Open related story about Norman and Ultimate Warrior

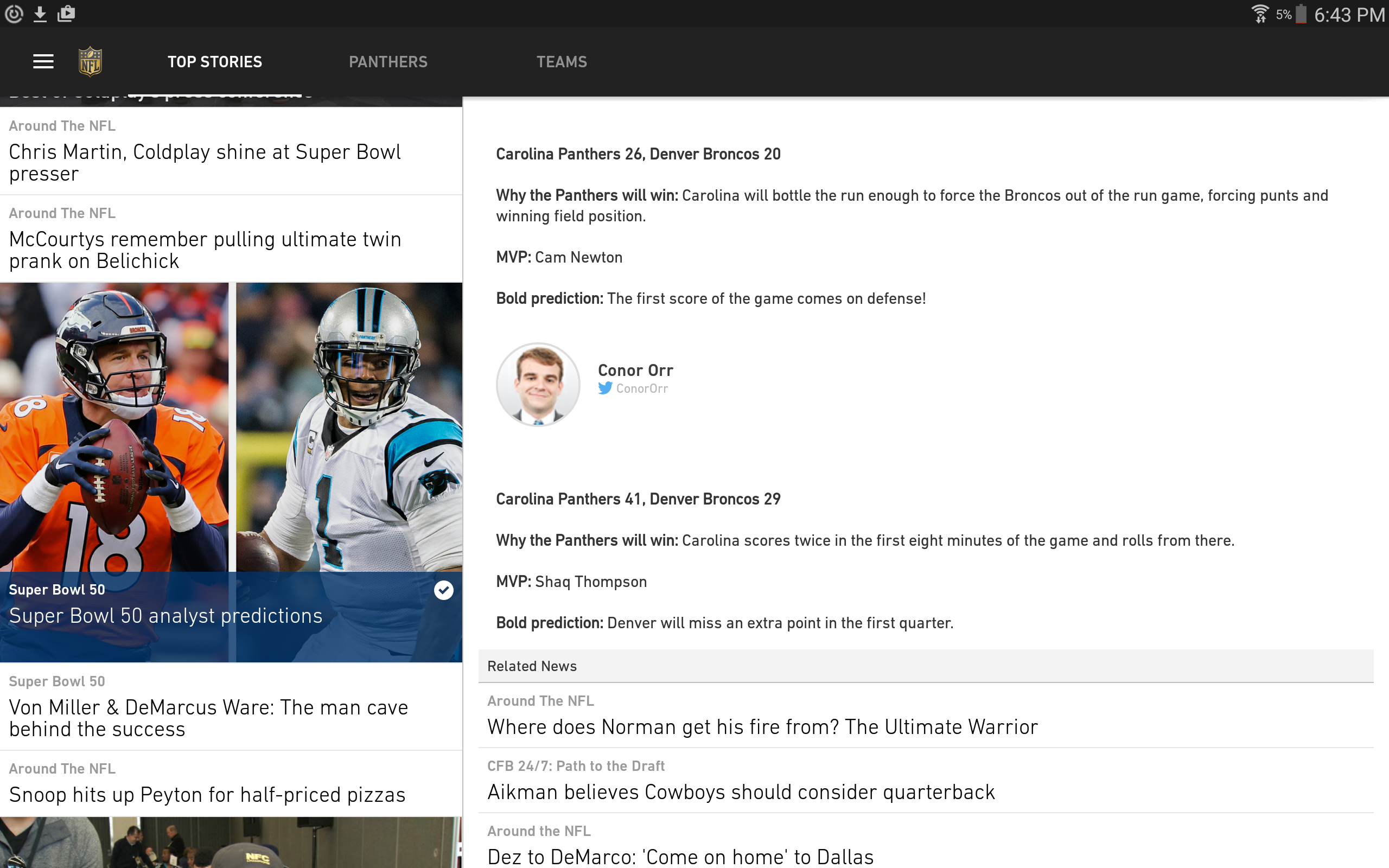click(925, 716)
